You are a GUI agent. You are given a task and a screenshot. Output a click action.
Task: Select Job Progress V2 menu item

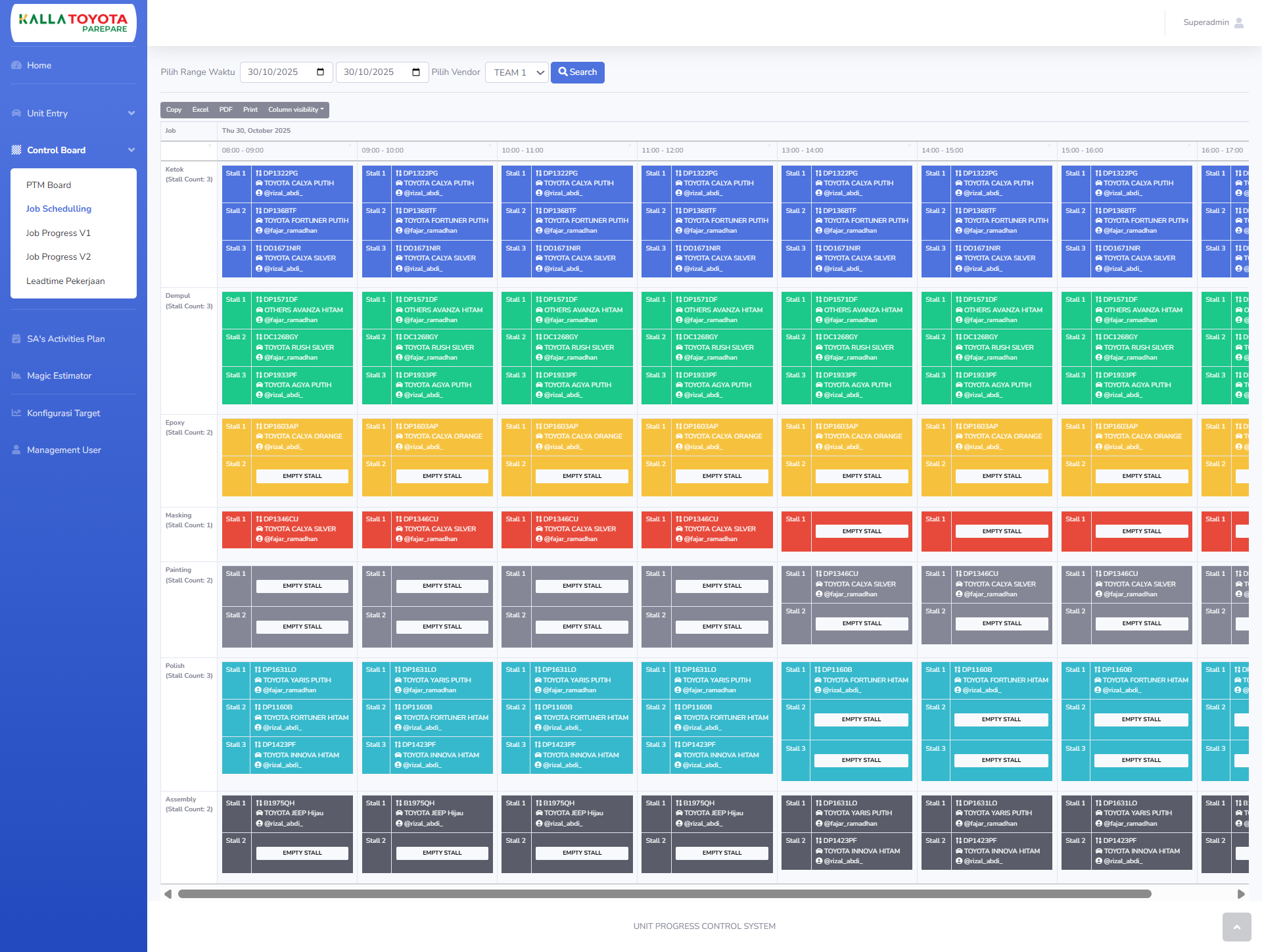click(58, 256)
